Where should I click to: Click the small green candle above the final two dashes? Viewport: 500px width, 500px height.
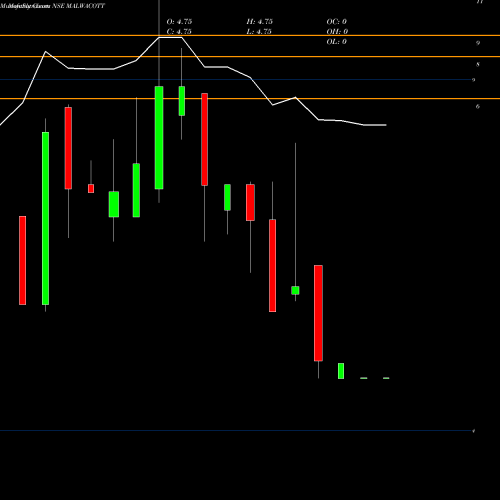click(341, 371)
